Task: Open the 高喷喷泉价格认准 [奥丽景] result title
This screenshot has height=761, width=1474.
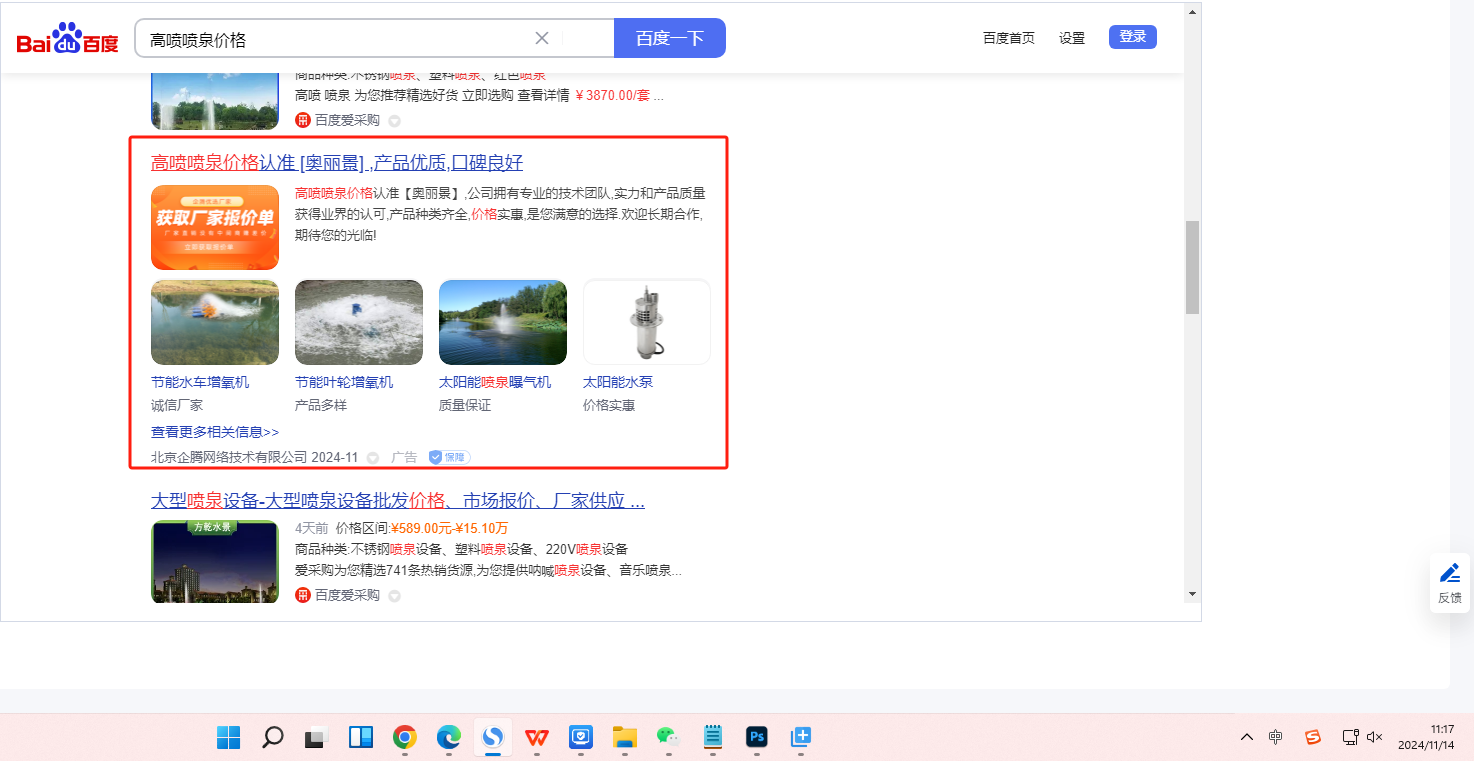Action: [x=337, y=163]
